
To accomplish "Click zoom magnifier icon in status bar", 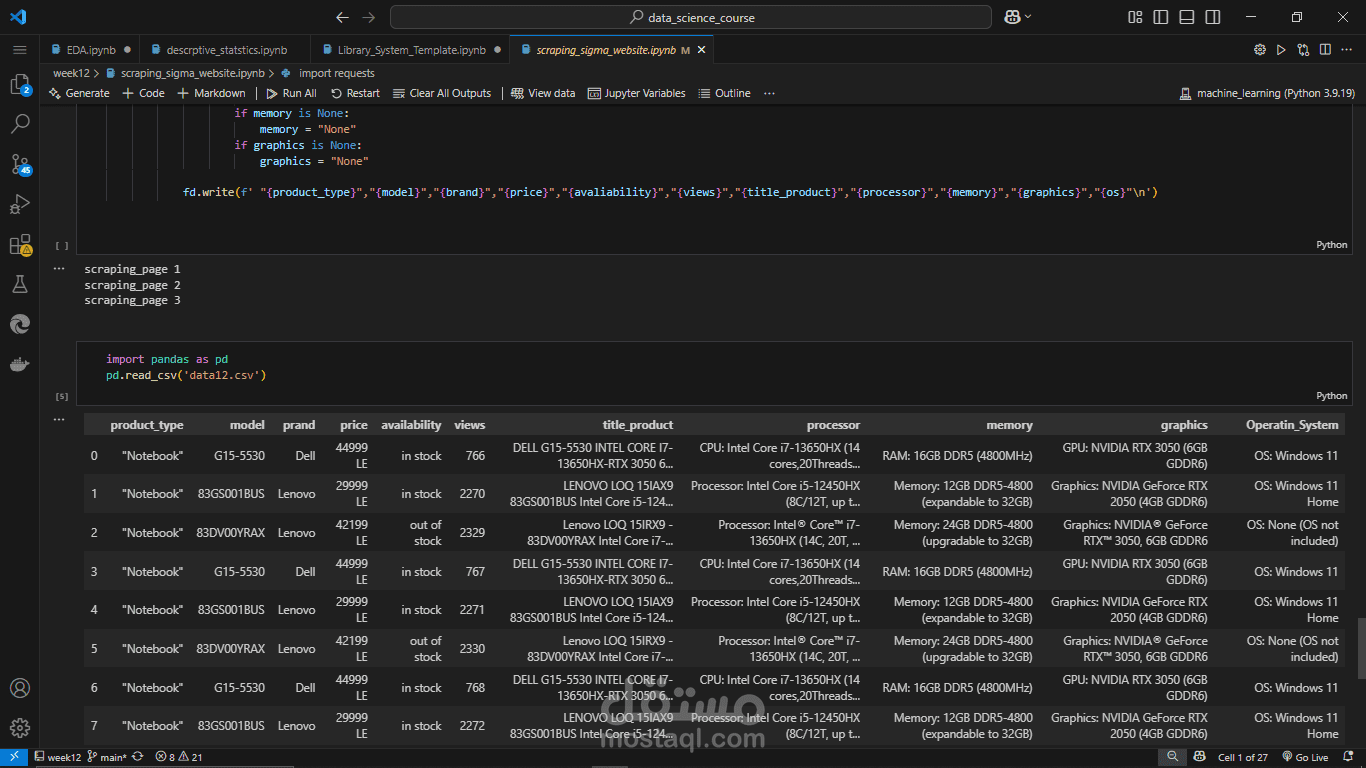I will [x=1172, y=757].
